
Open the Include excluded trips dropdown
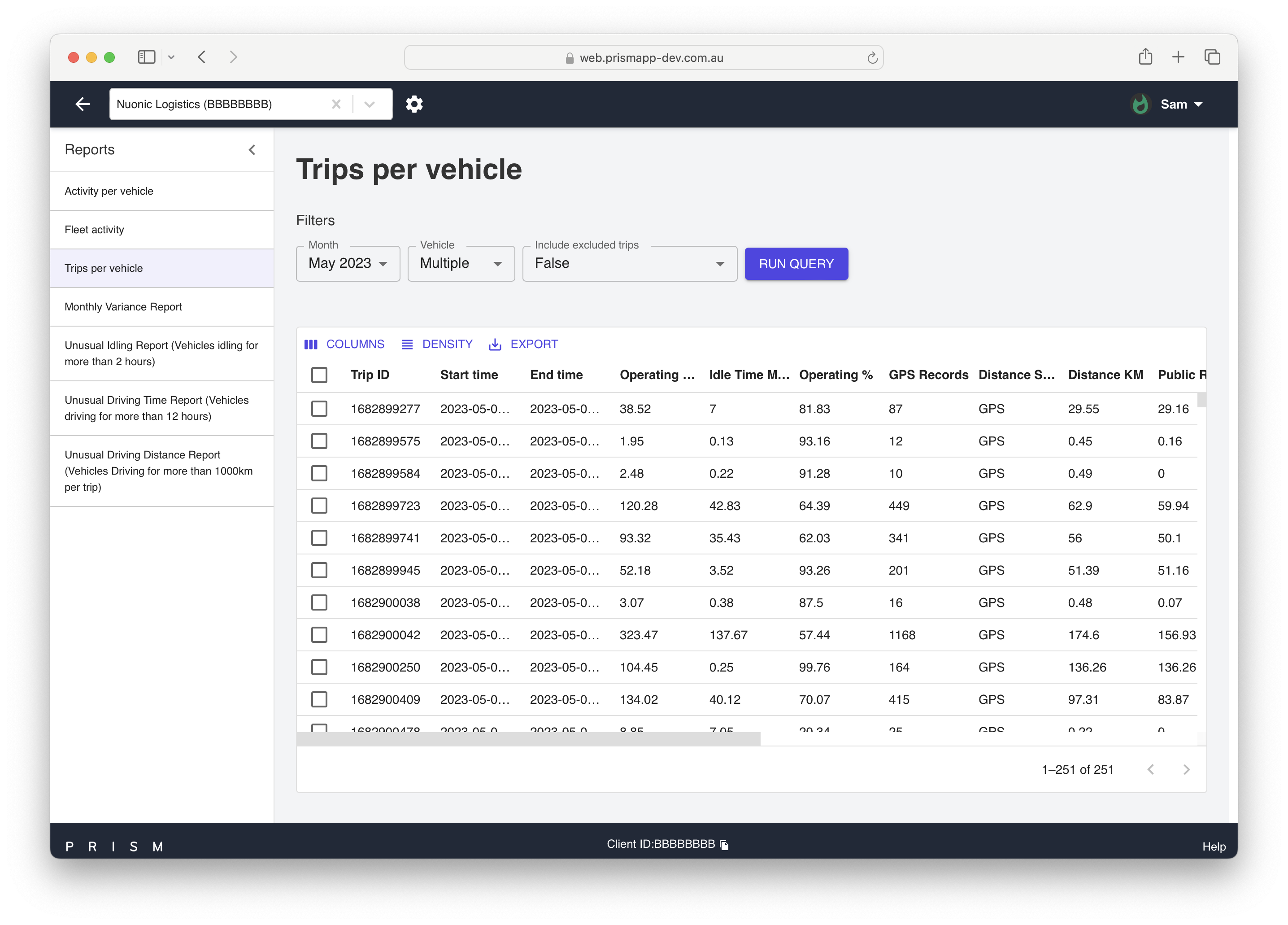click(x=629, y=264)
